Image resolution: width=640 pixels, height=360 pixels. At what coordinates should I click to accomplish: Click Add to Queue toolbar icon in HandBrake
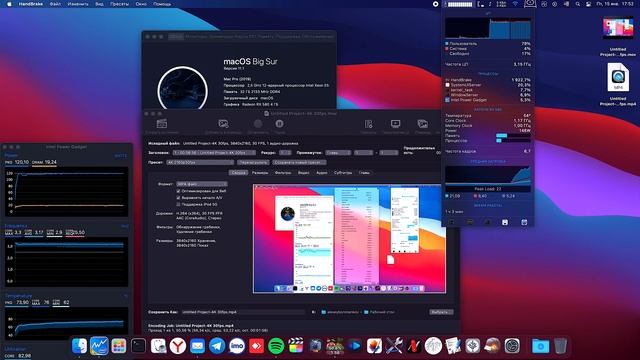point(223,124)
